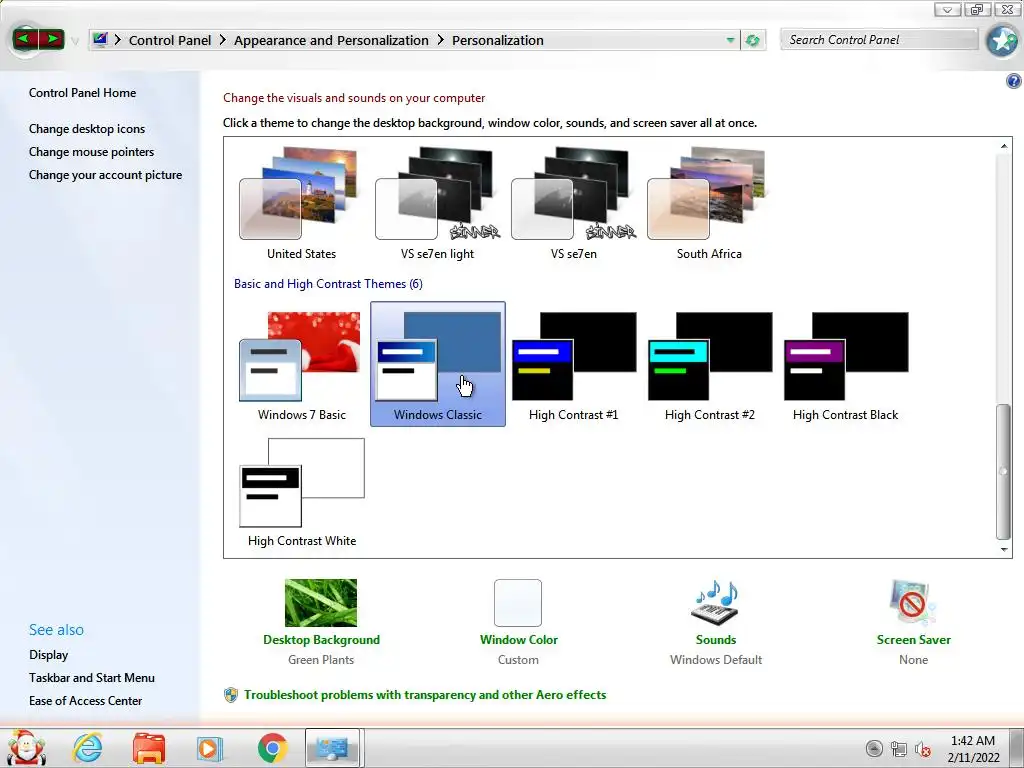The height and width of the screenshot is (768, 1024).
Task: Click theme list scroll up arrow
Action: click(1004, 146)
